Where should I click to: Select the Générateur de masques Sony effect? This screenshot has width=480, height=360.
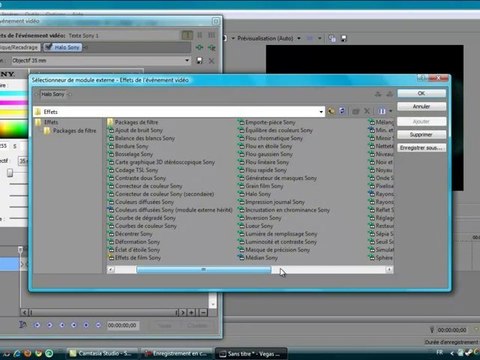tap(281, 178)
